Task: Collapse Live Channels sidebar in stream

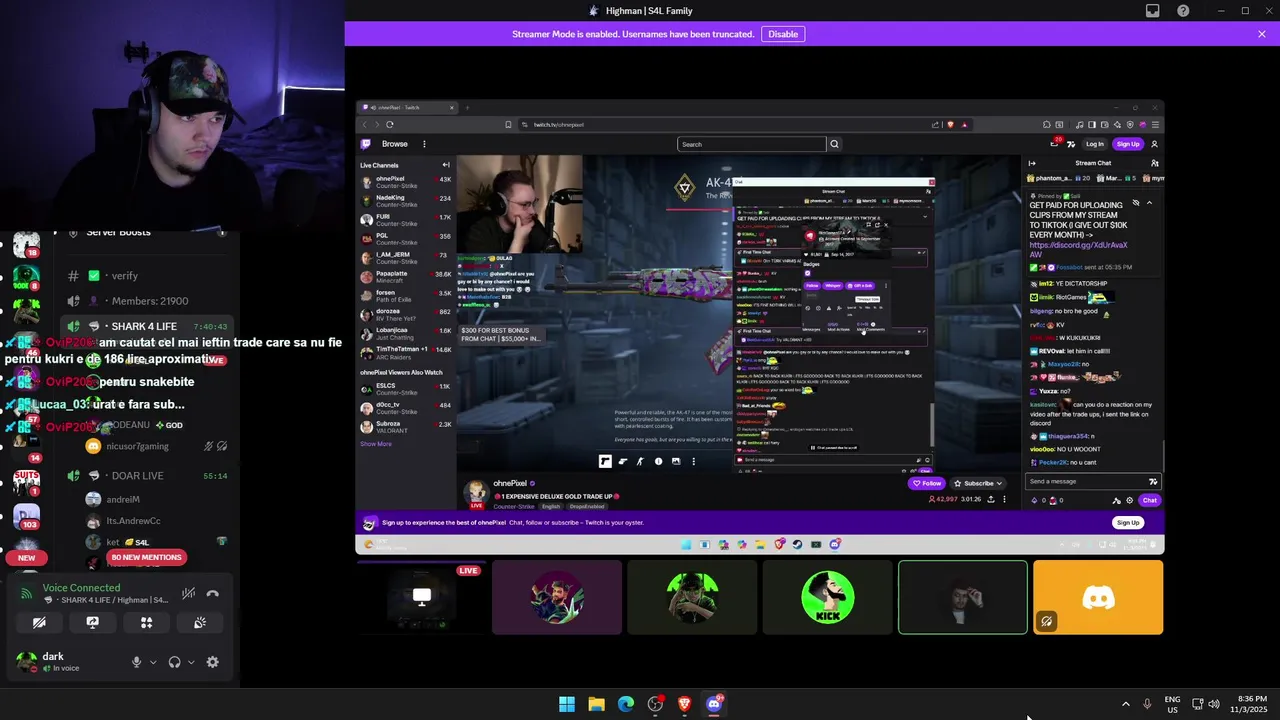Action: tap(446, 165)
